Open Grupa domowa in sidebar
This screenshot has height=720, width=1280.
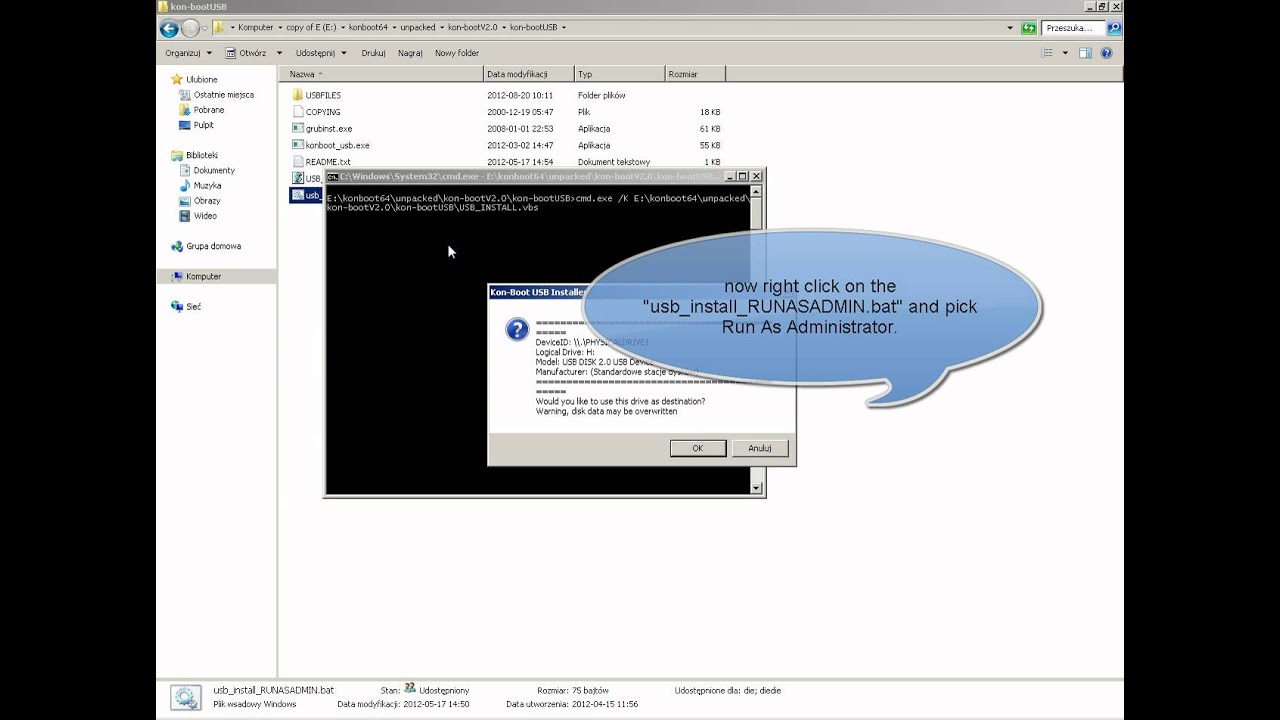(206, 246)
